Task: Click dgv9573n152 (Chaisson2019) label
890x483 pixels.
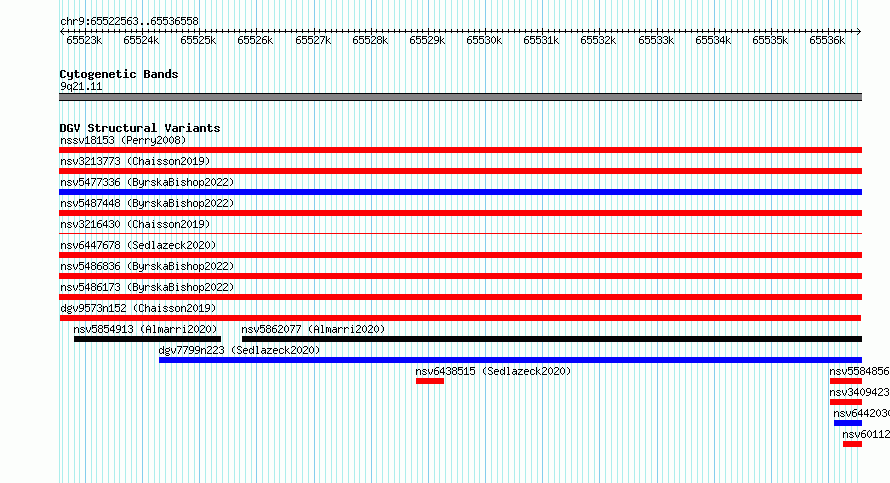Action: point(138,308)
